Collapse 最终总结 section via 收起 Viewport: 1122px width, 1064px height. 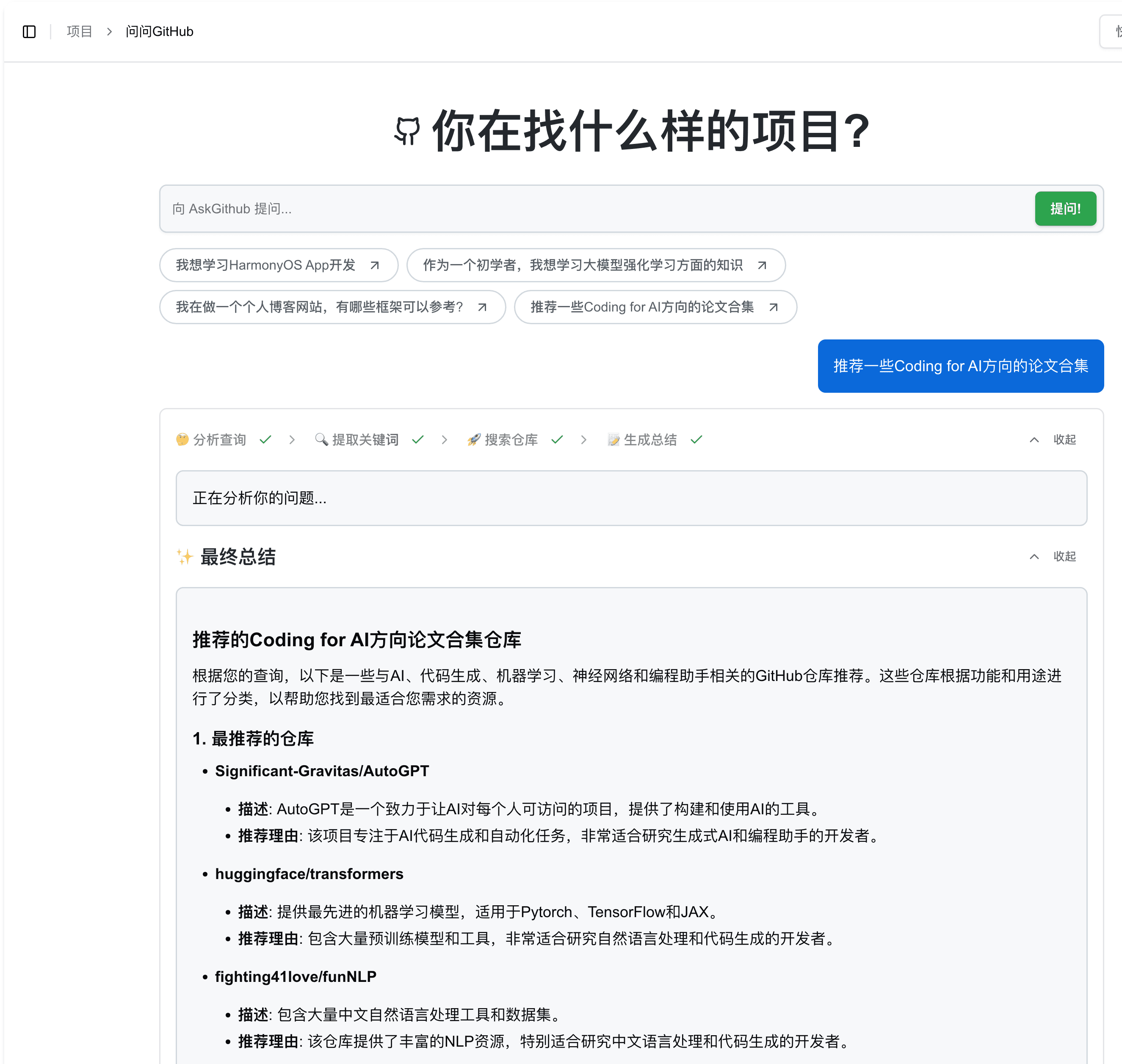[1065, 557]
